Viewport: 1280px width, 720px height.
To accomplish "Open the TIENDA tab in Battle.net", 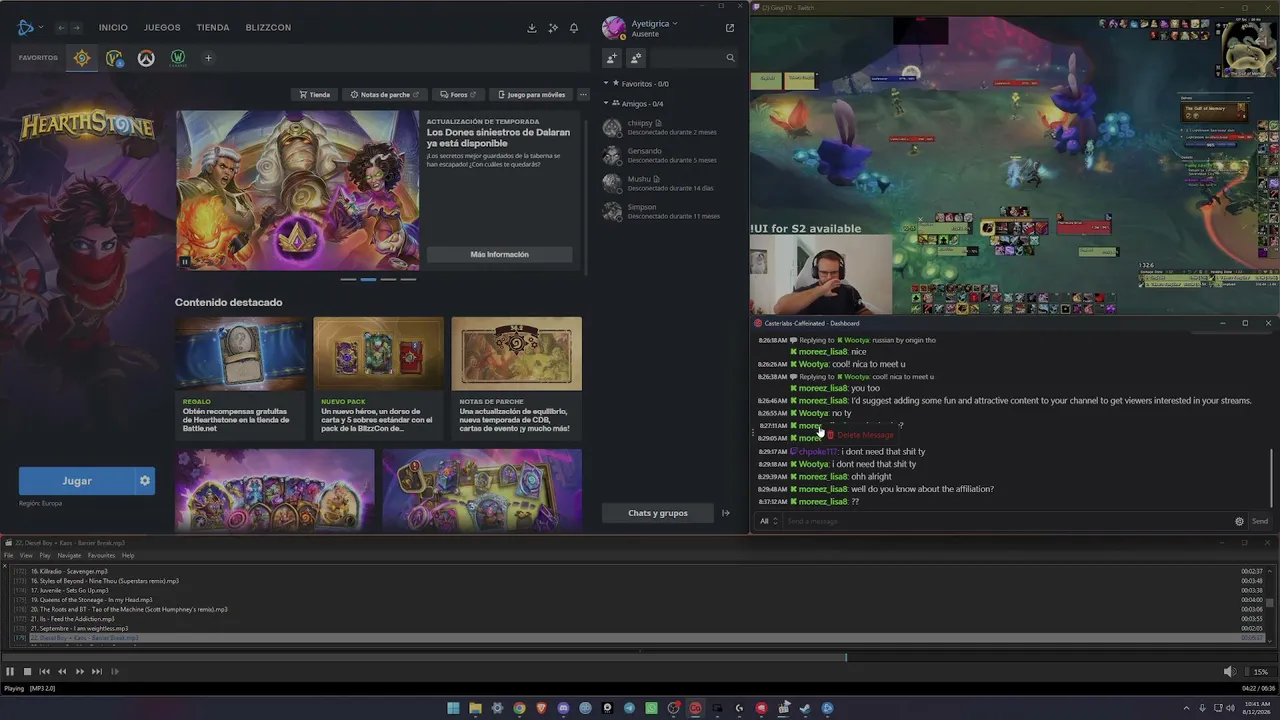I will pyautogui.click(x=213, y=28).
